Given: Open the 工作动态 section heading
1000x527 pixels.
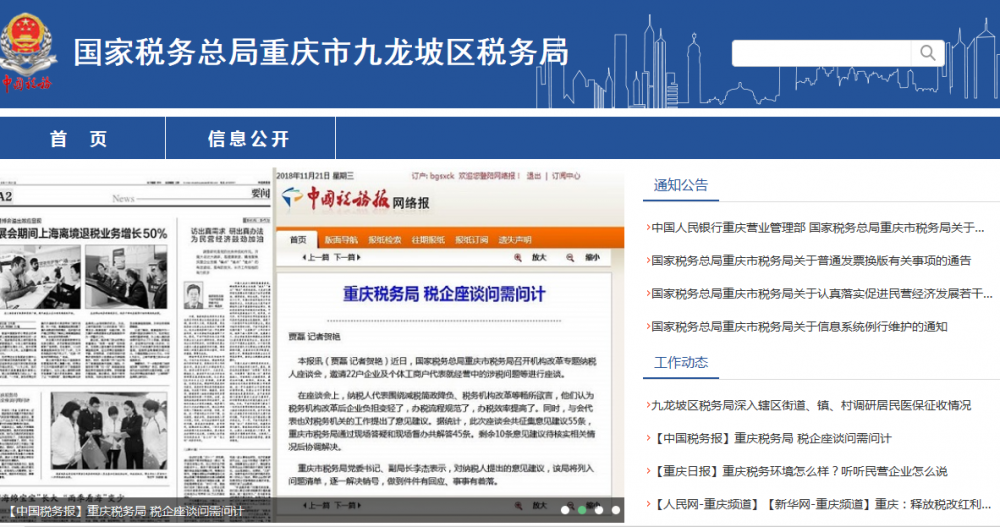Looking at the screenshot, I should pos(680,362).
